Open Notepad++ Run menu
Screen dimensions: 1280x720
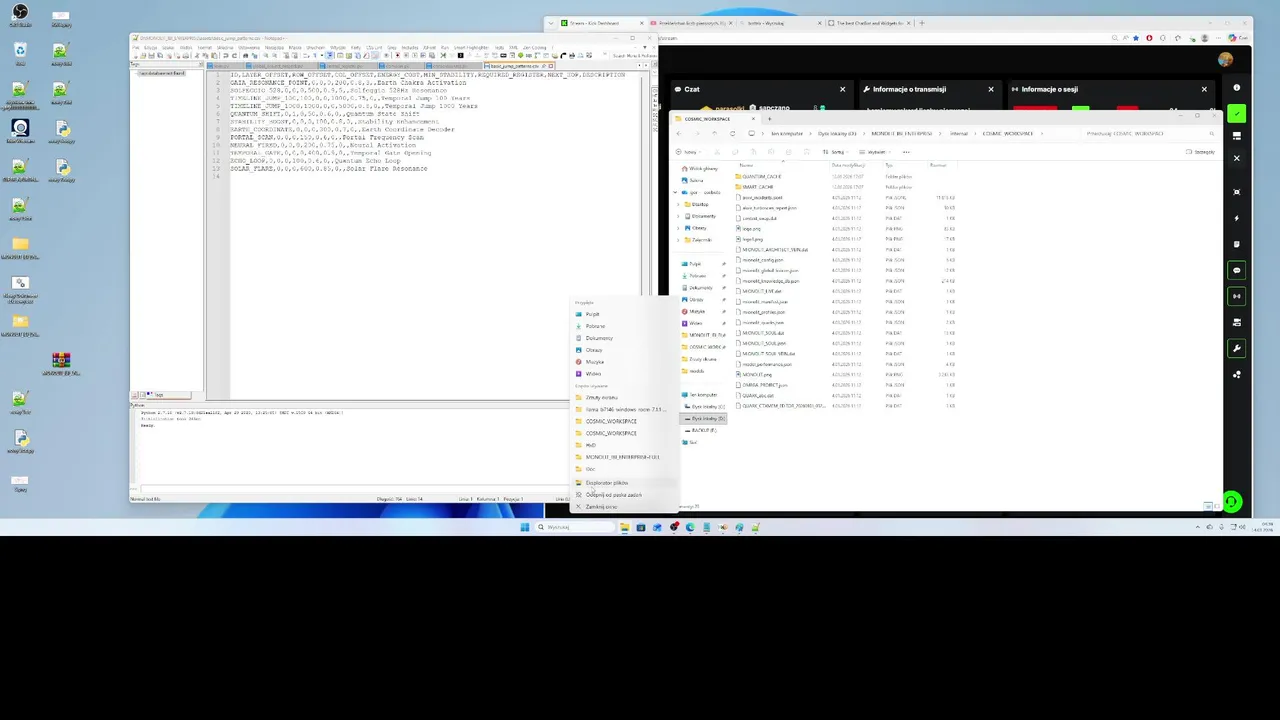point(445,47)
